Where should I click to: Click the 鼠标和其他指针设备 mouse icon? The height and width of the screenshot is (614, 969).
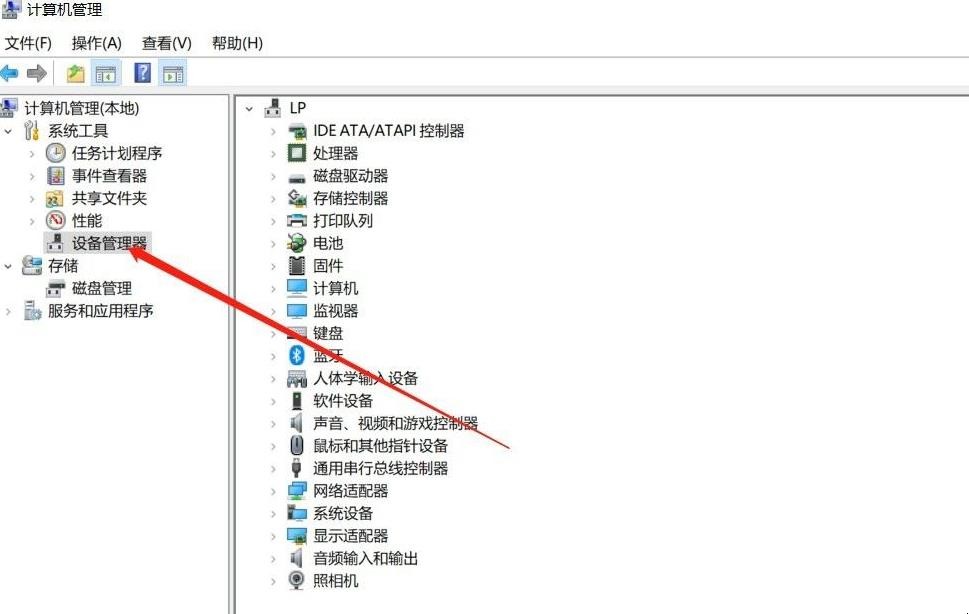(x=297, y=445)
